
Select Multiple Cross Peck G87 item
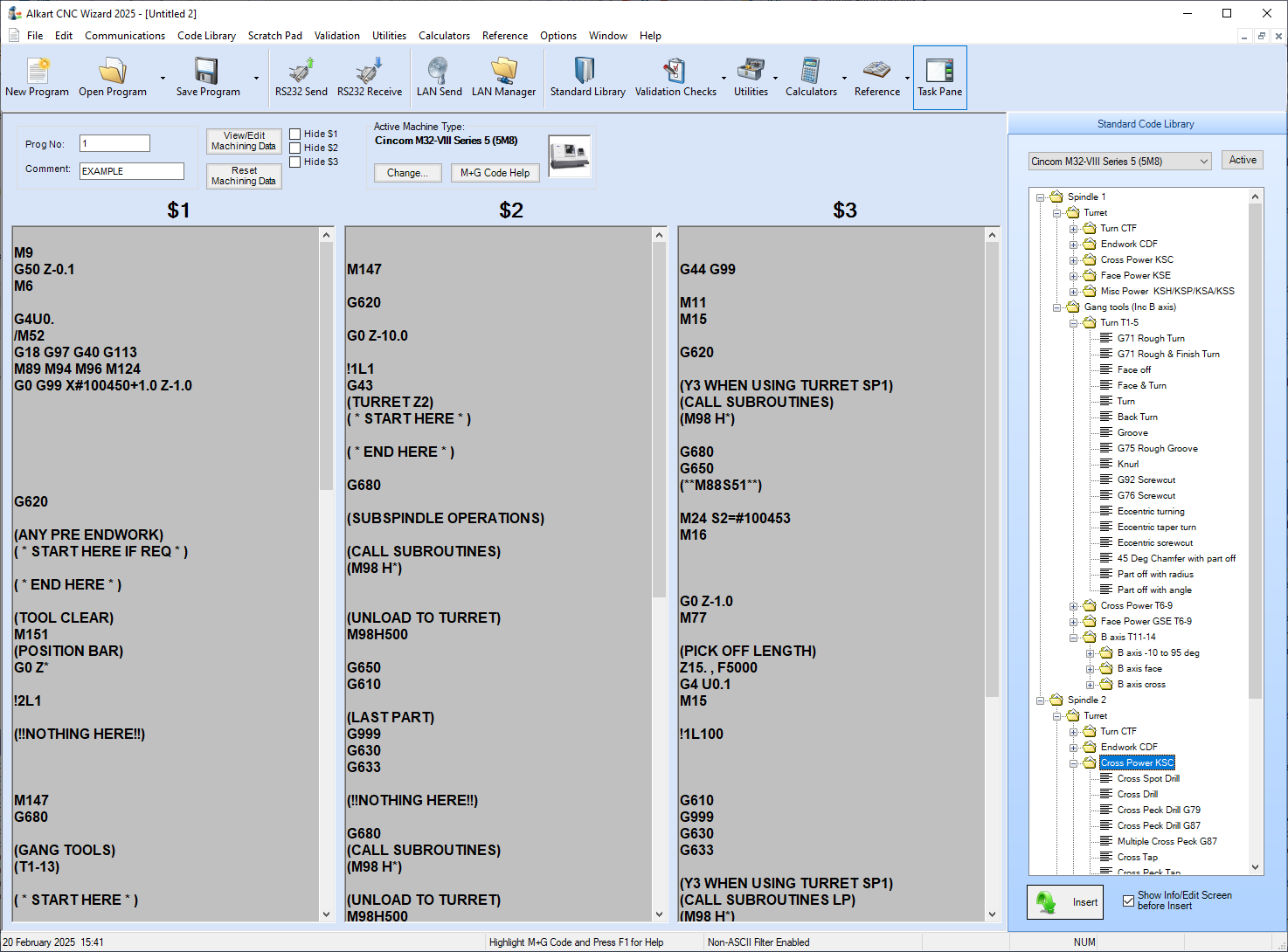(1167, 841)
